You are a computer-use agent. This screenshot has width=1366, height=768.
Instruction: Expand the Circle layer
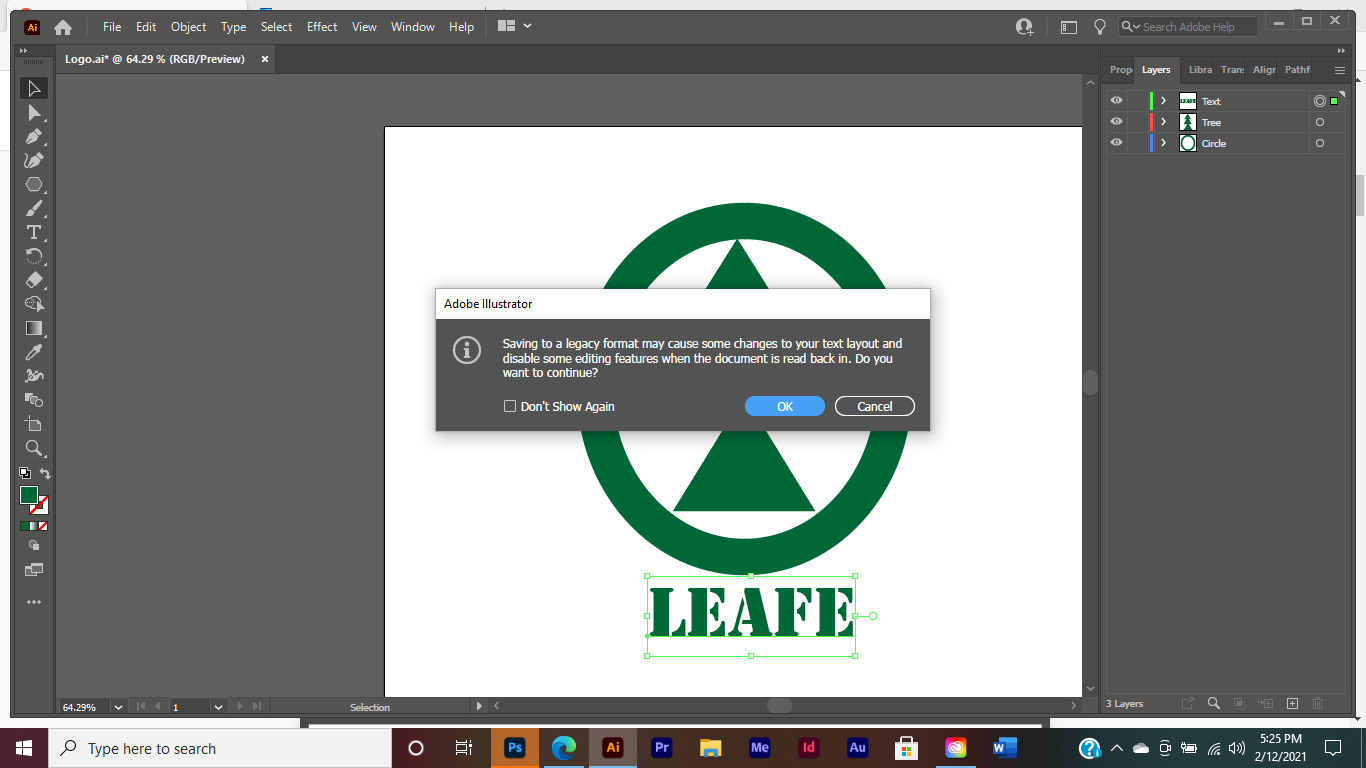(1162, 142)
